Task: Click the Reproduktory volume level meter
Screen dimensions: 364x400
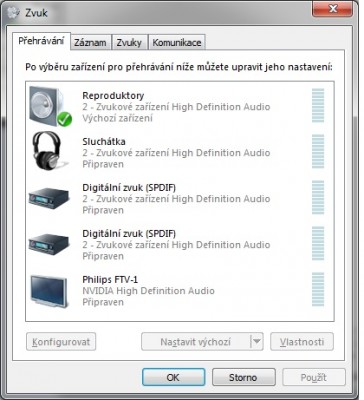Action: [x=318, y=105]
